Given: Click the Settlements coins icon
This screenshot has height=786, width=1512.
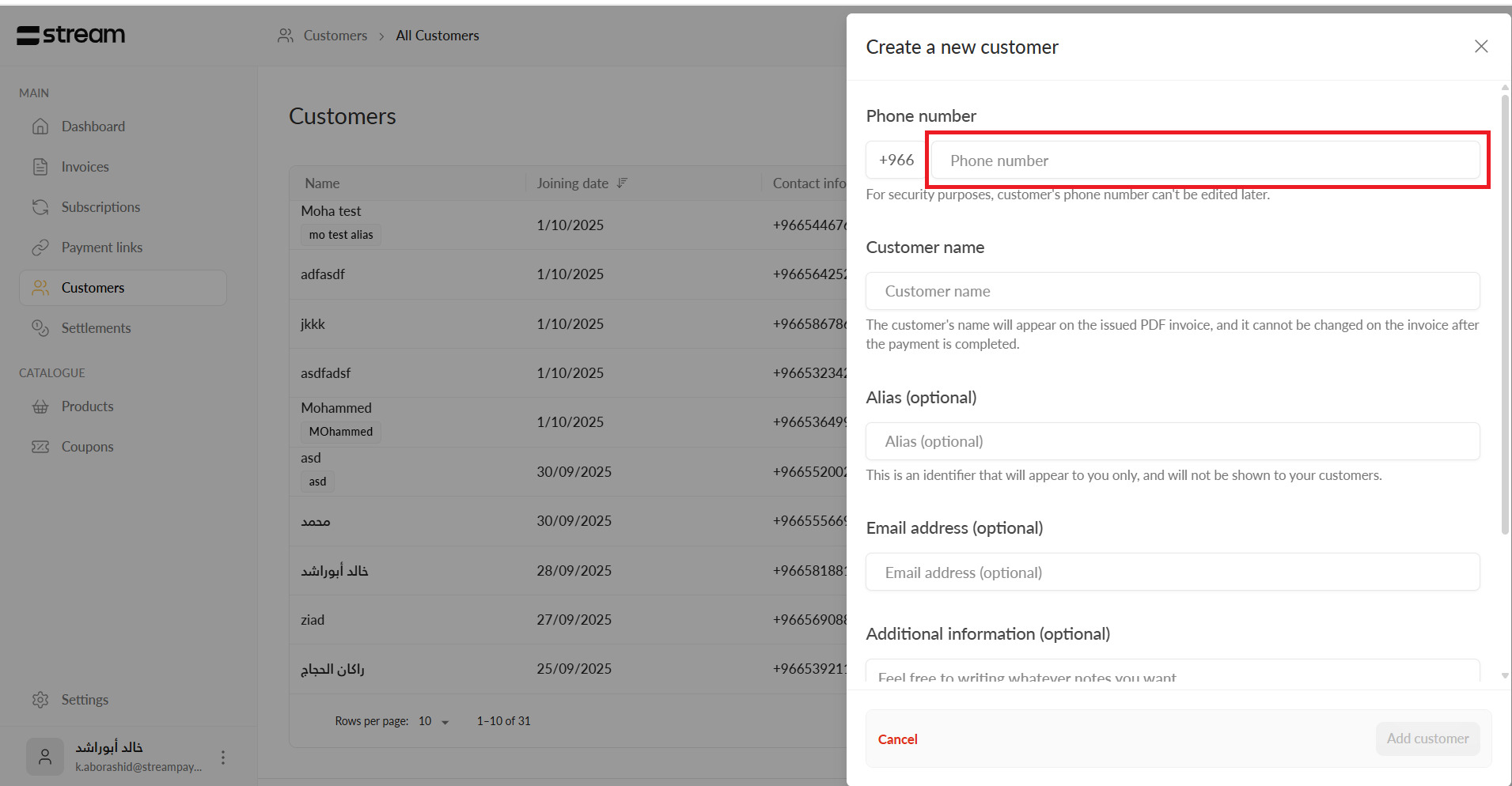Looking at the screenshot, I should point(40,328).
